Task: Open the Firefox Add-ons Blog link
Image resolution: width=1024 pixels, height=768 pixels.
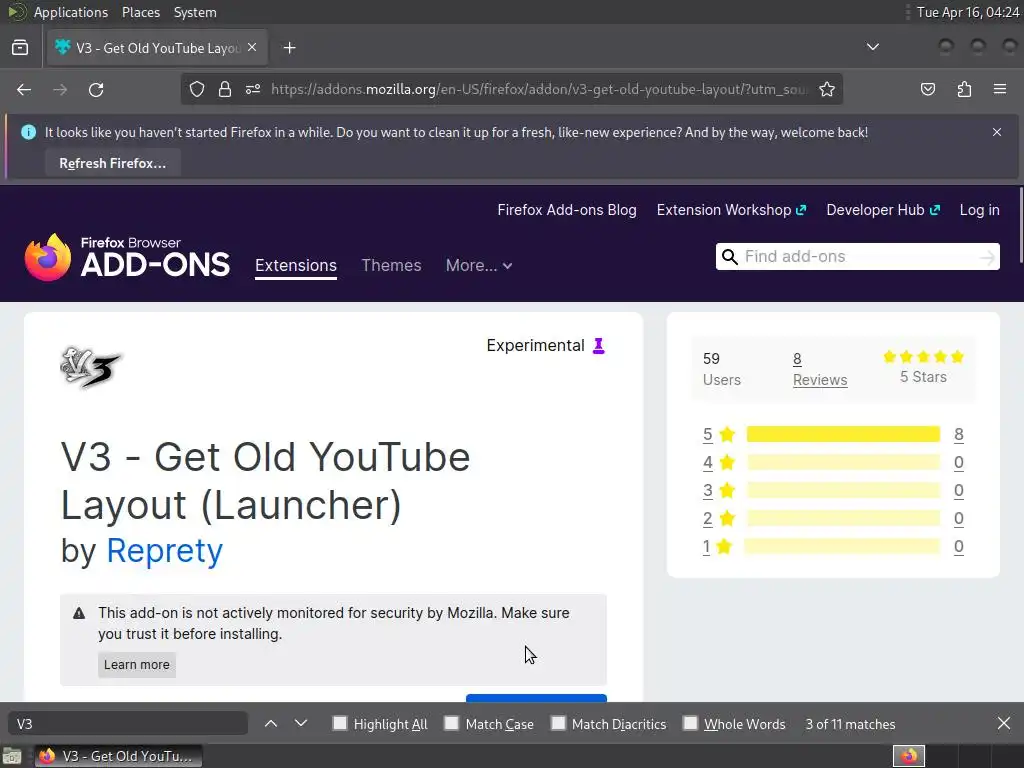Action: (567, 210)
